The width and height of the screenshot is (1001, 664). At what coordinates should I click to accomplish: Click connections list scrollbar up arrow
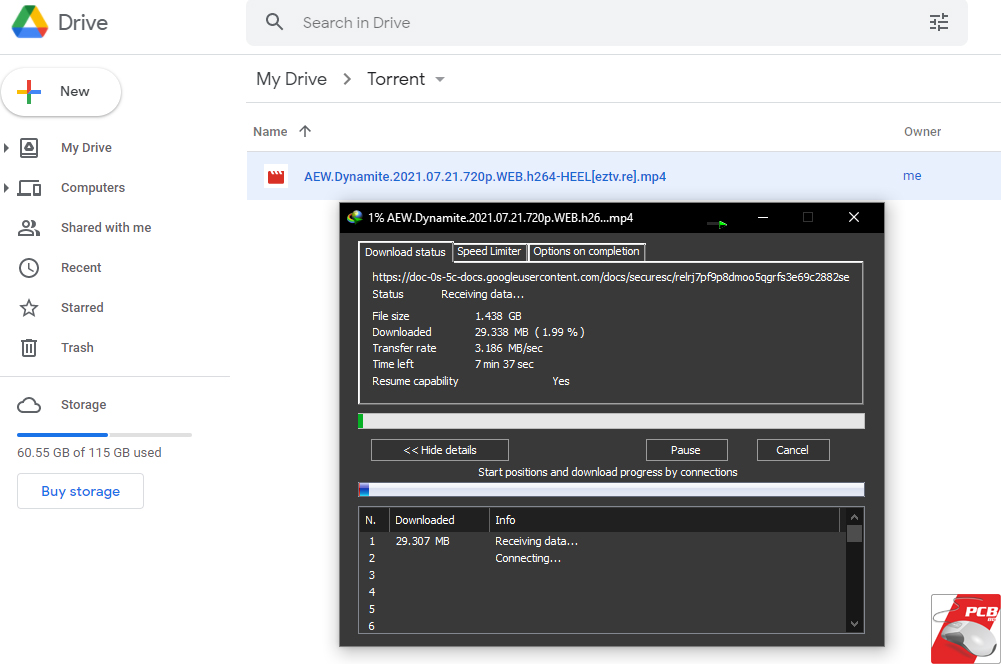pos(854,517)
